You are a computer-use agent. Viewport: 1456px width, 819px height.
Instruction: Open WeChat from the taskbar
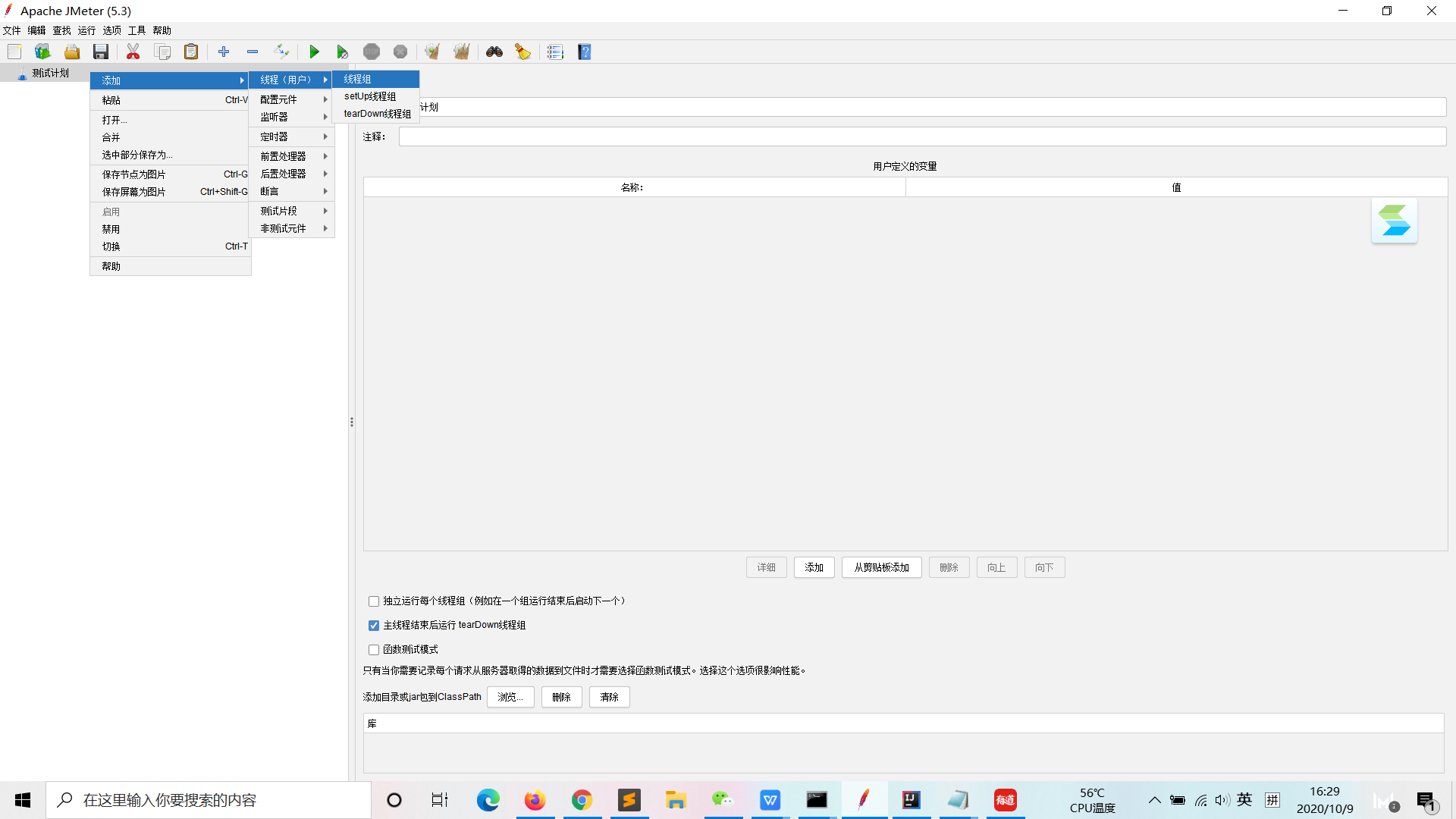723,800
